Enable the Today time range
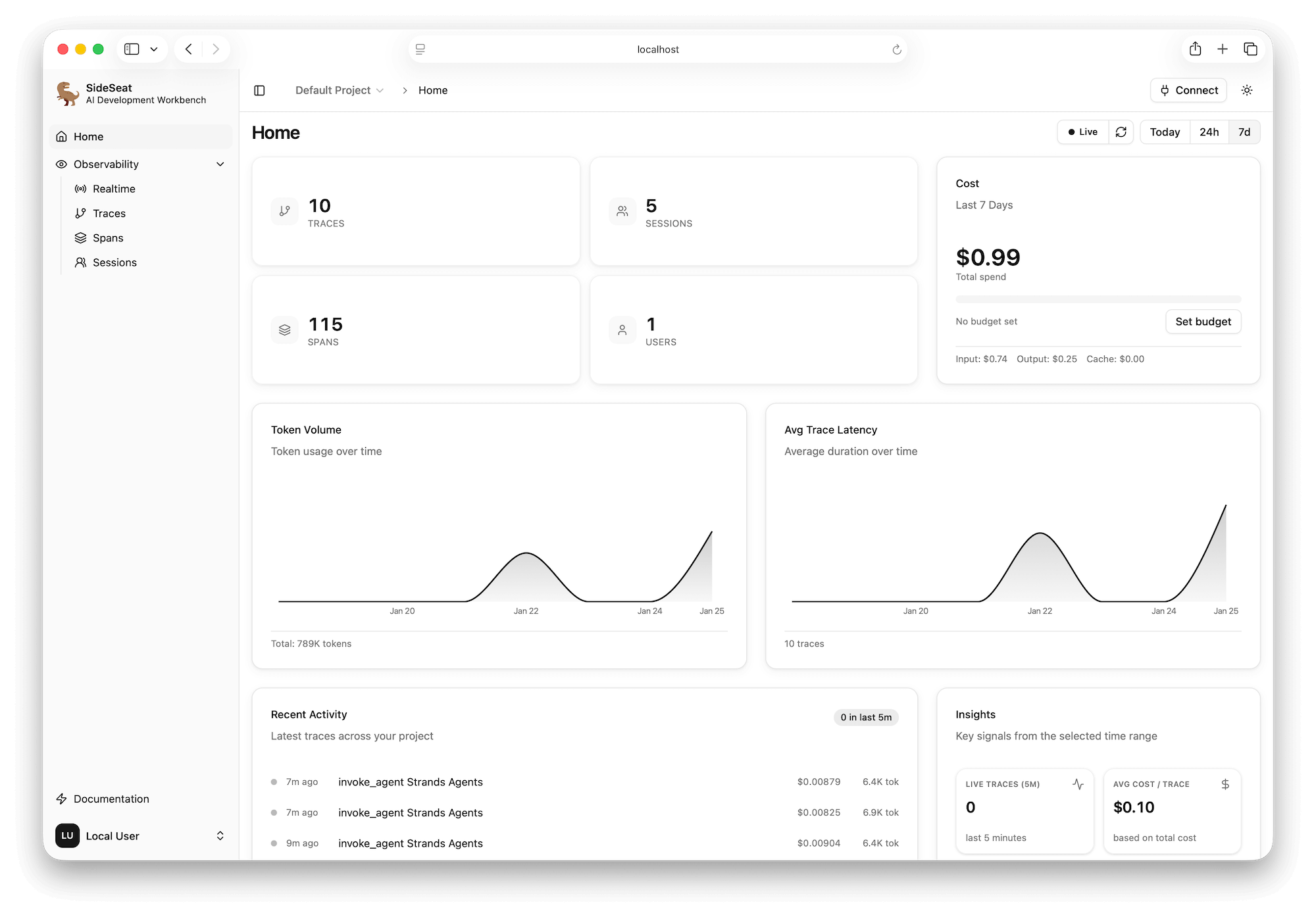 [x=1165, y=132]
